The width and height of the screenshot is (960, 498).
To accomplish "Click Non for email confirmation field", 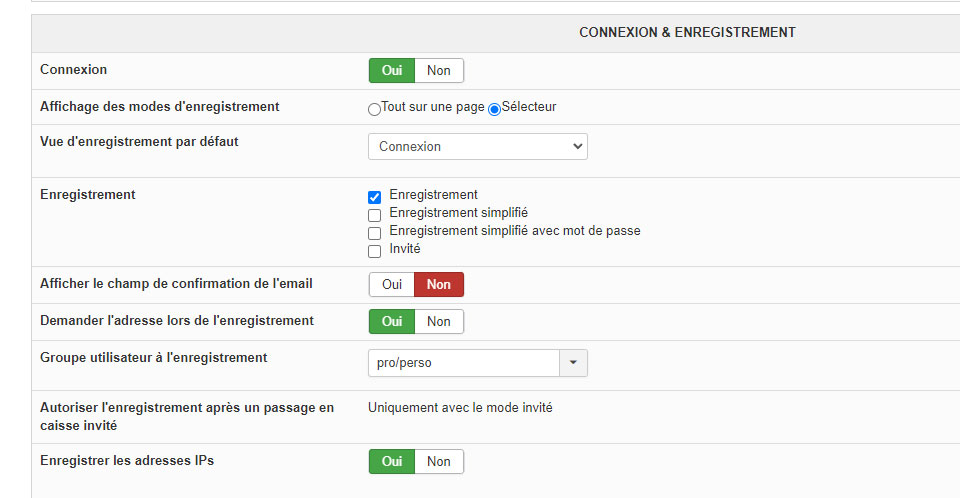I will (439, 285).
